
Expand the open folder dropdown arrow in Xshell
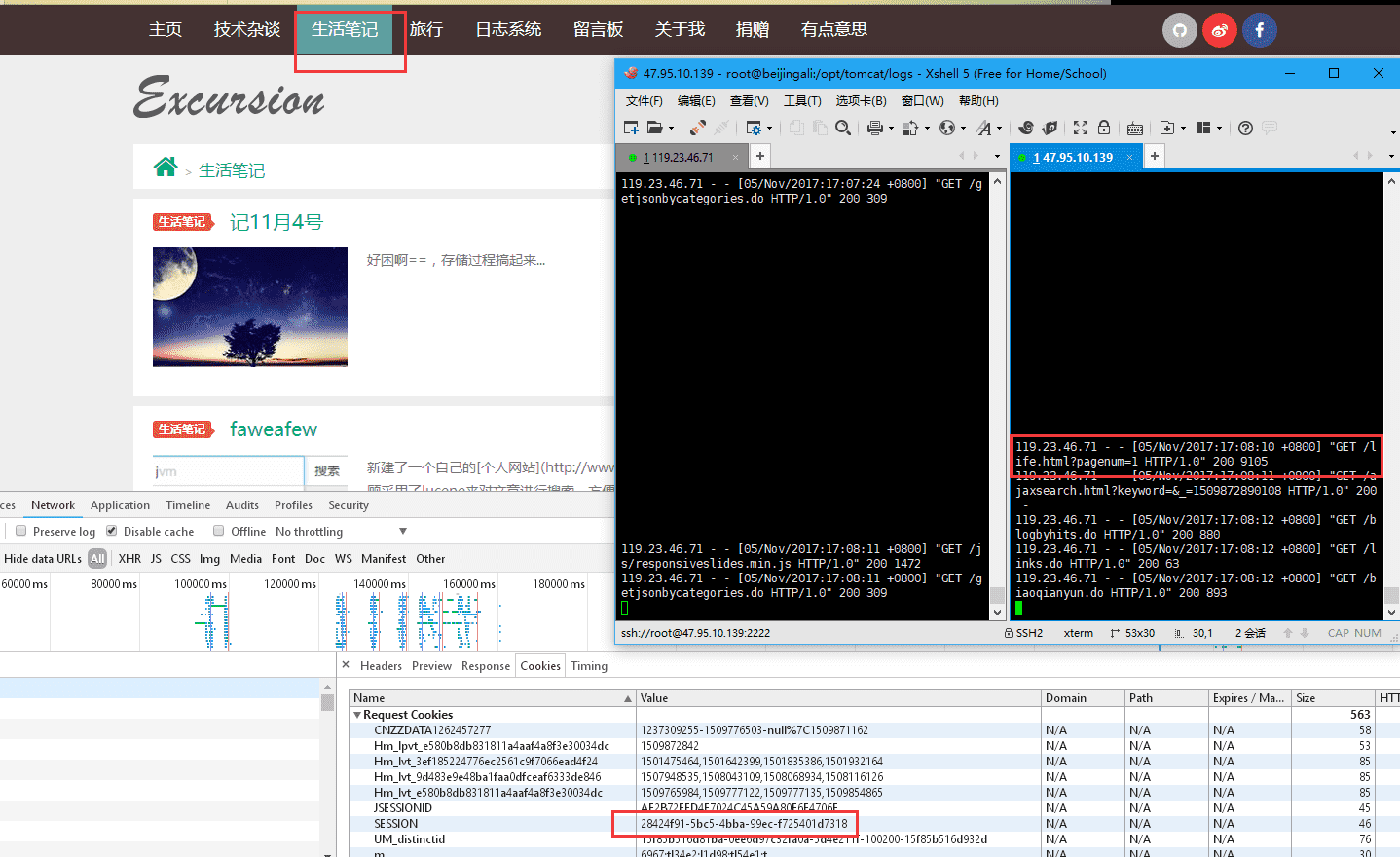[671, 129]
